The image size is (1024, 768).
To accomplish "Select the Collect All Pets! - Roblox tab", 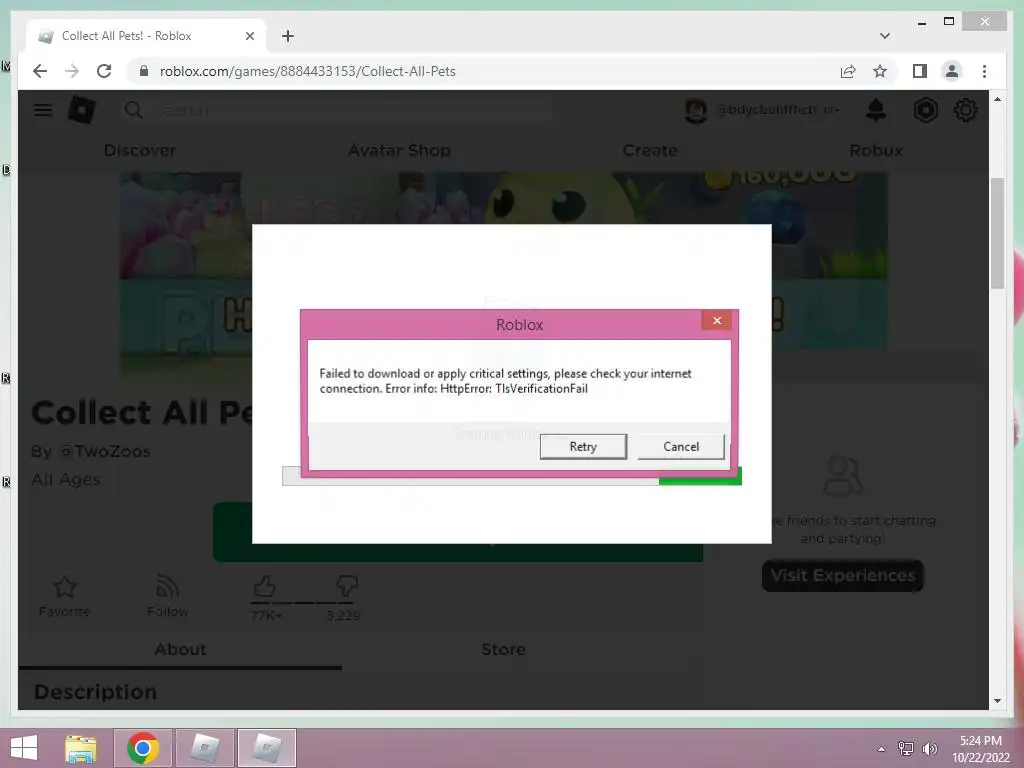I will pyautogui.click(x=146, y=36).
